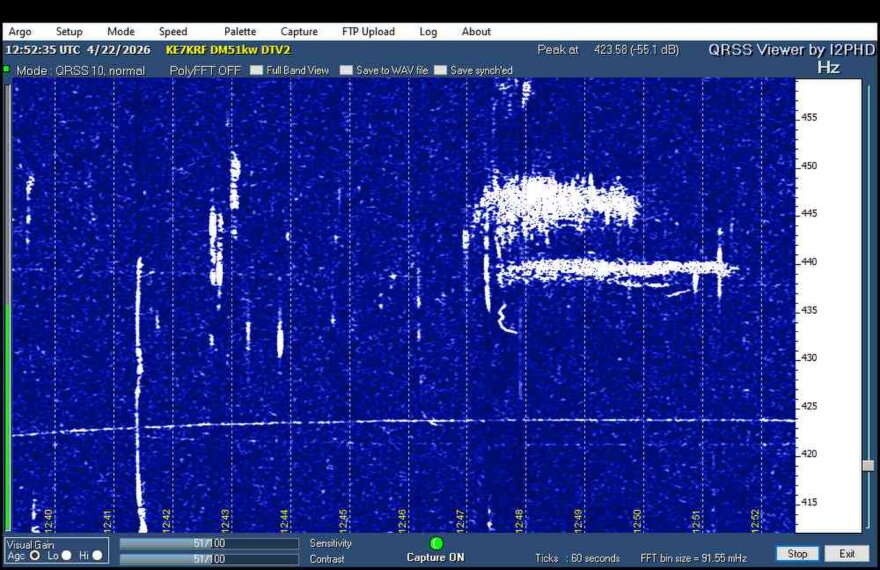
Task: Adjust the Sensitivity slider bar
Action: tap(208, 543)
